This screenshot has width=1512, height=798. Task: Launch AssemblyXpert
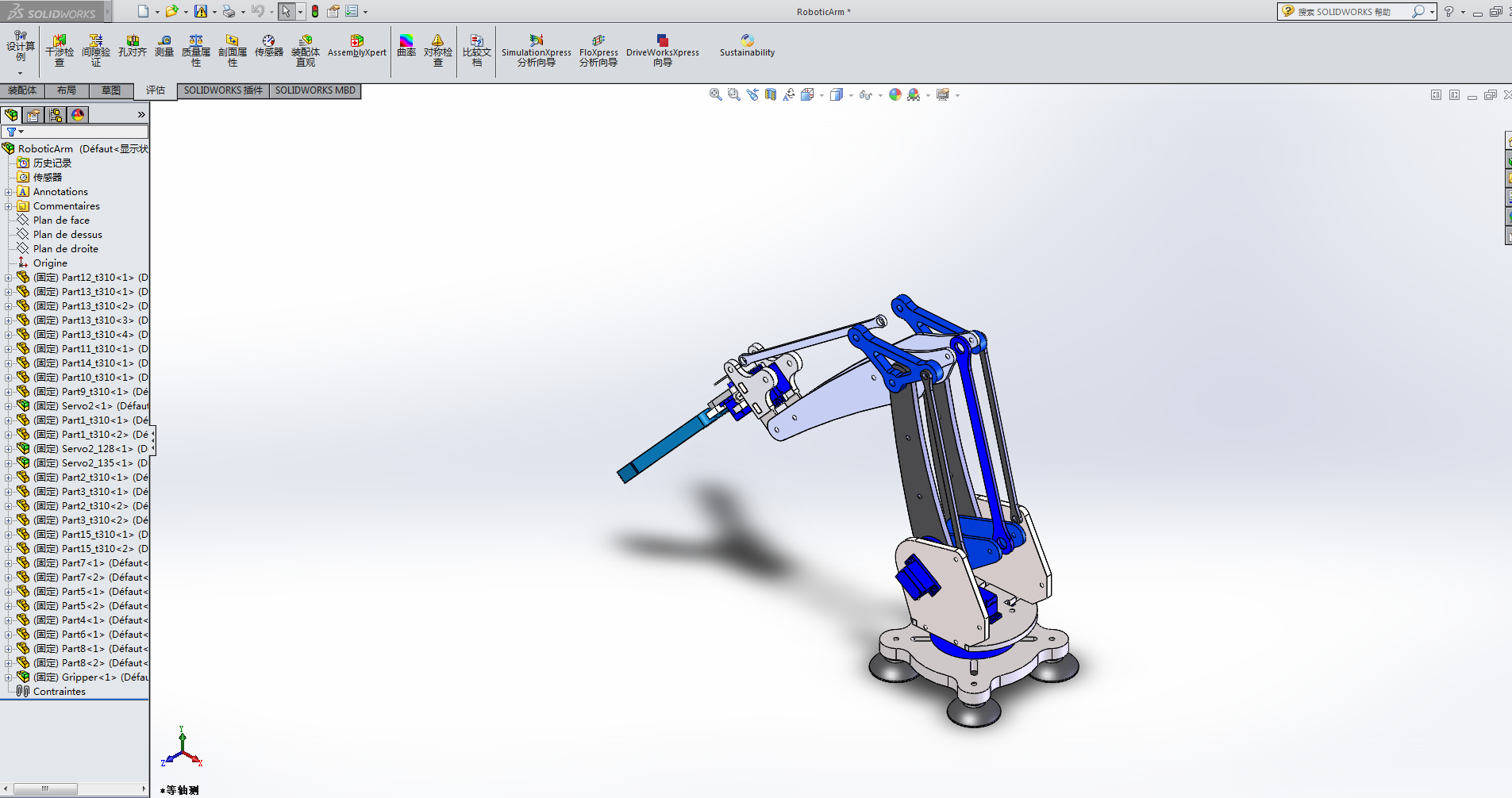[x=357, y=46]
